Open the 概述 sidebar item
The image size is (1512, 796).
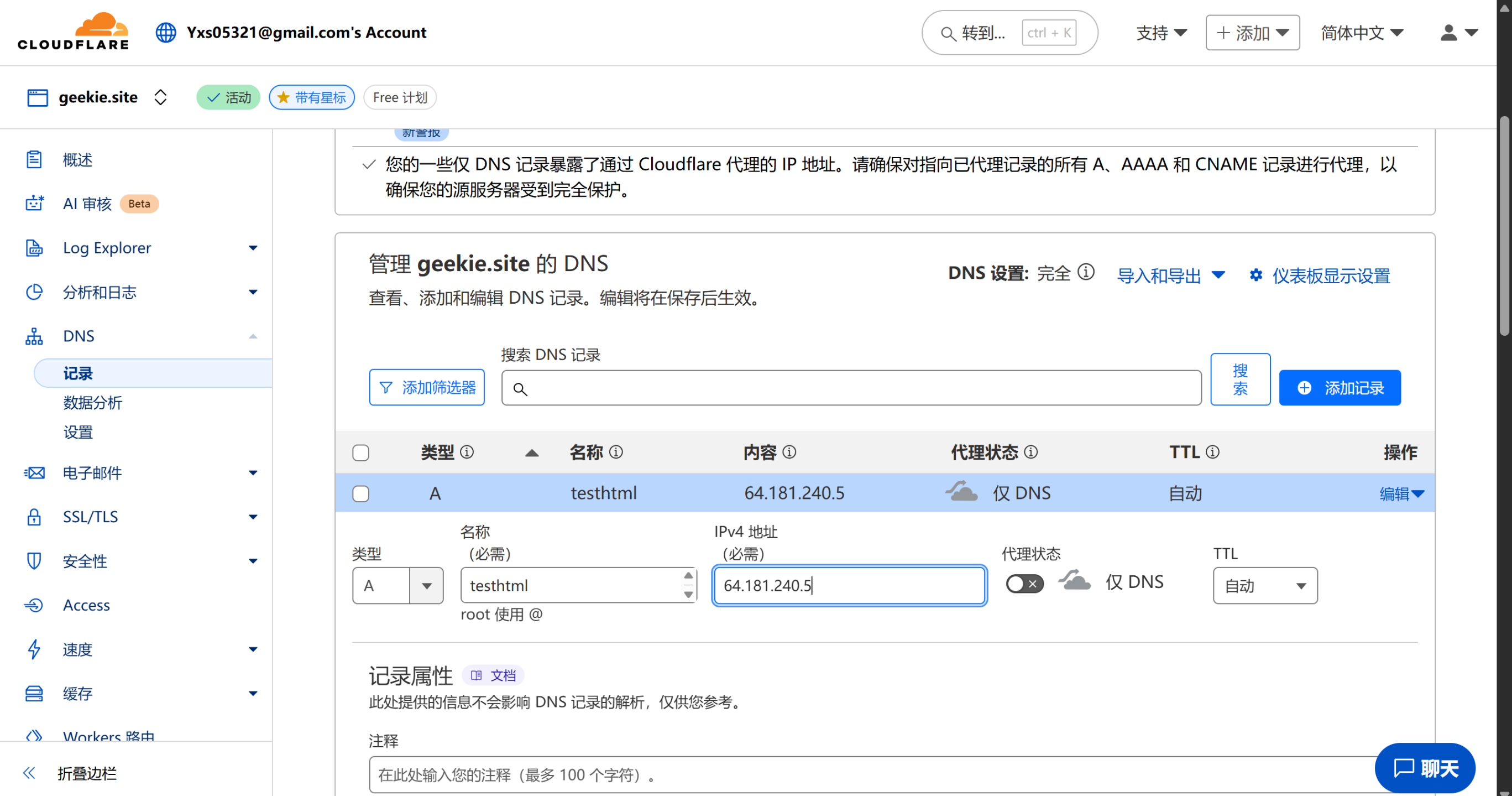(77, 160)
